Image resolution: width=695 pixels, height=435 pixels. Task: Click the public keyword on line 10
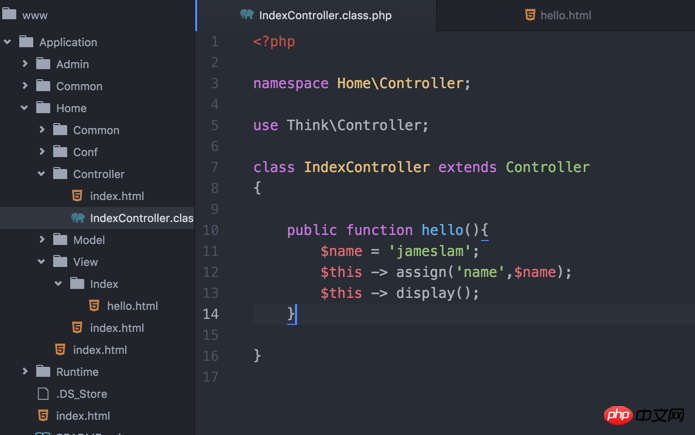click(312, 230)
